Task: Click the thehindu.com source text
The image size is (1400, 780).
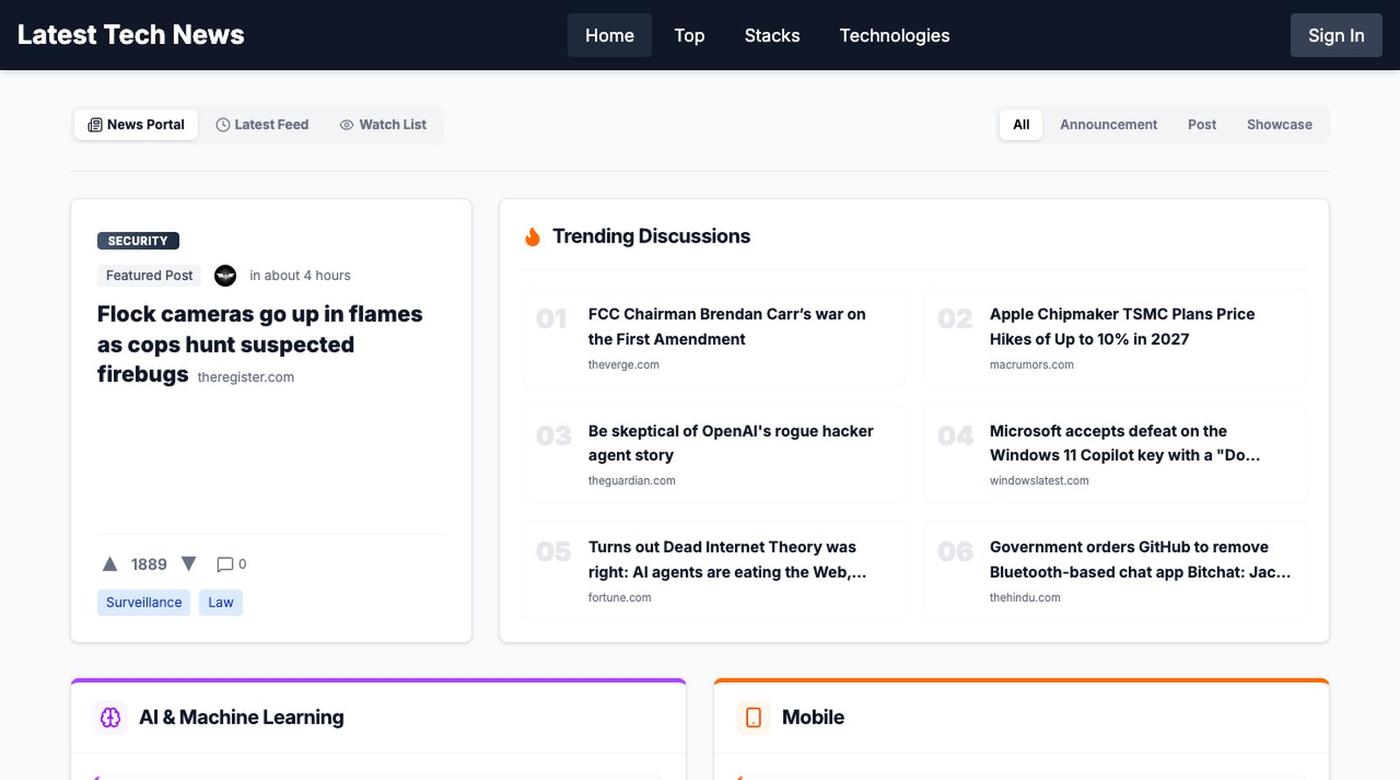Action: click(x=1025, y=598)
